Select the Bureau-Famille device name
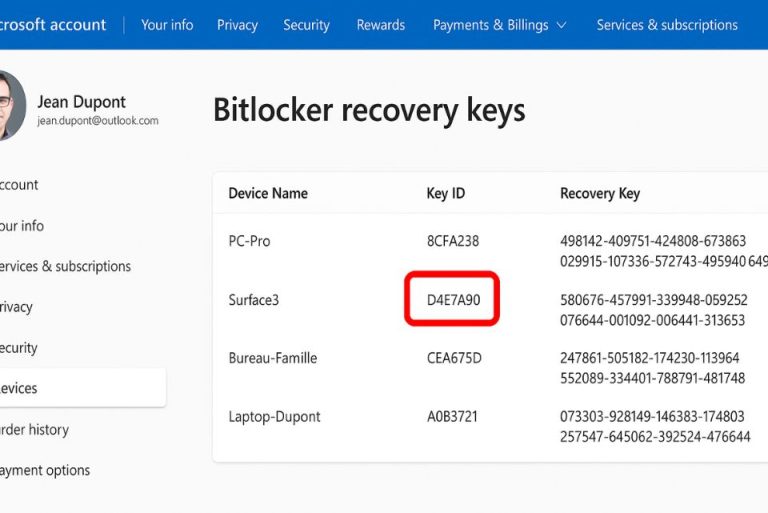Image resolution: width=768 pixels, height=513 pixels. point(273,358)
